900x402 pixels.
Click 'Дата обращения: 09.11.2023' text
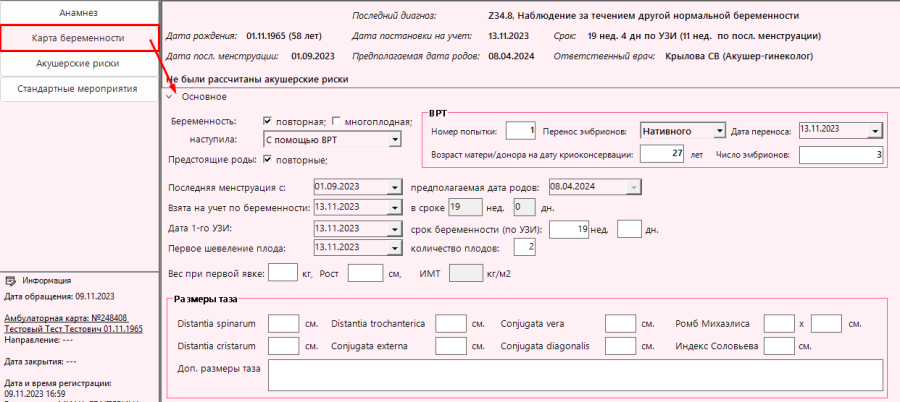[60, 297]
